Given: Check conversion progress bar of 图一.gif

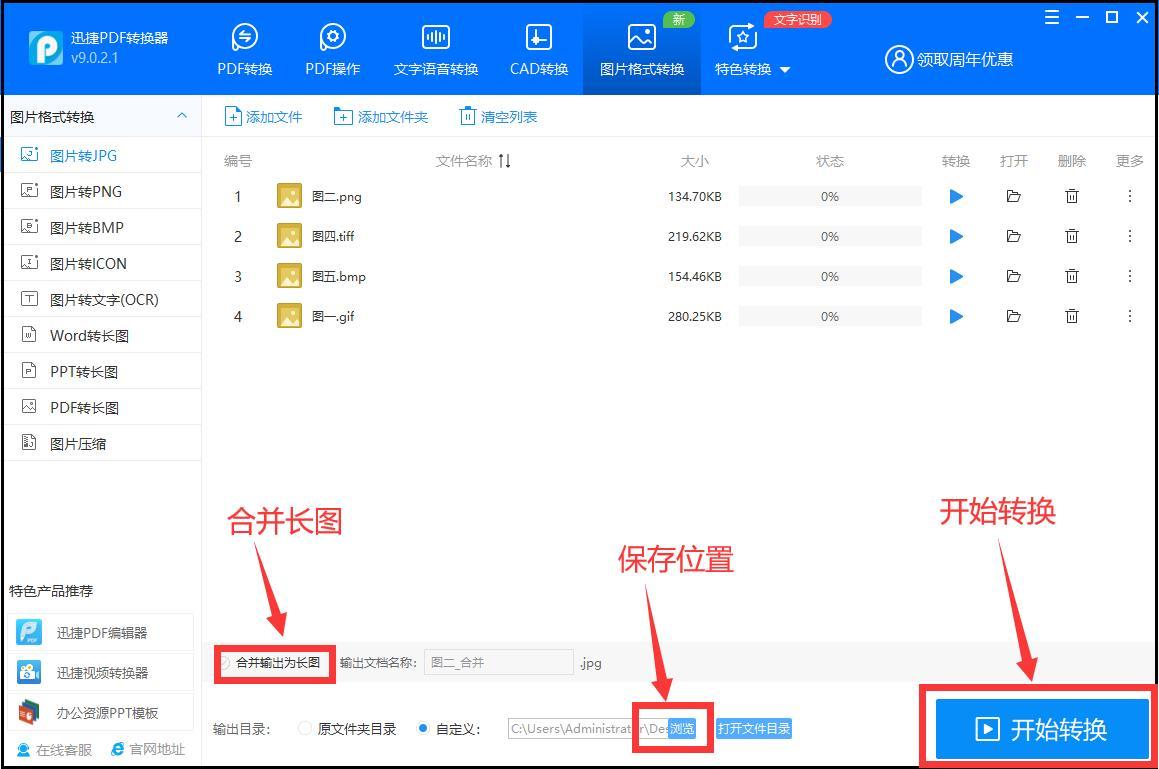Looking at the screenshot, I should pos(830,316).
